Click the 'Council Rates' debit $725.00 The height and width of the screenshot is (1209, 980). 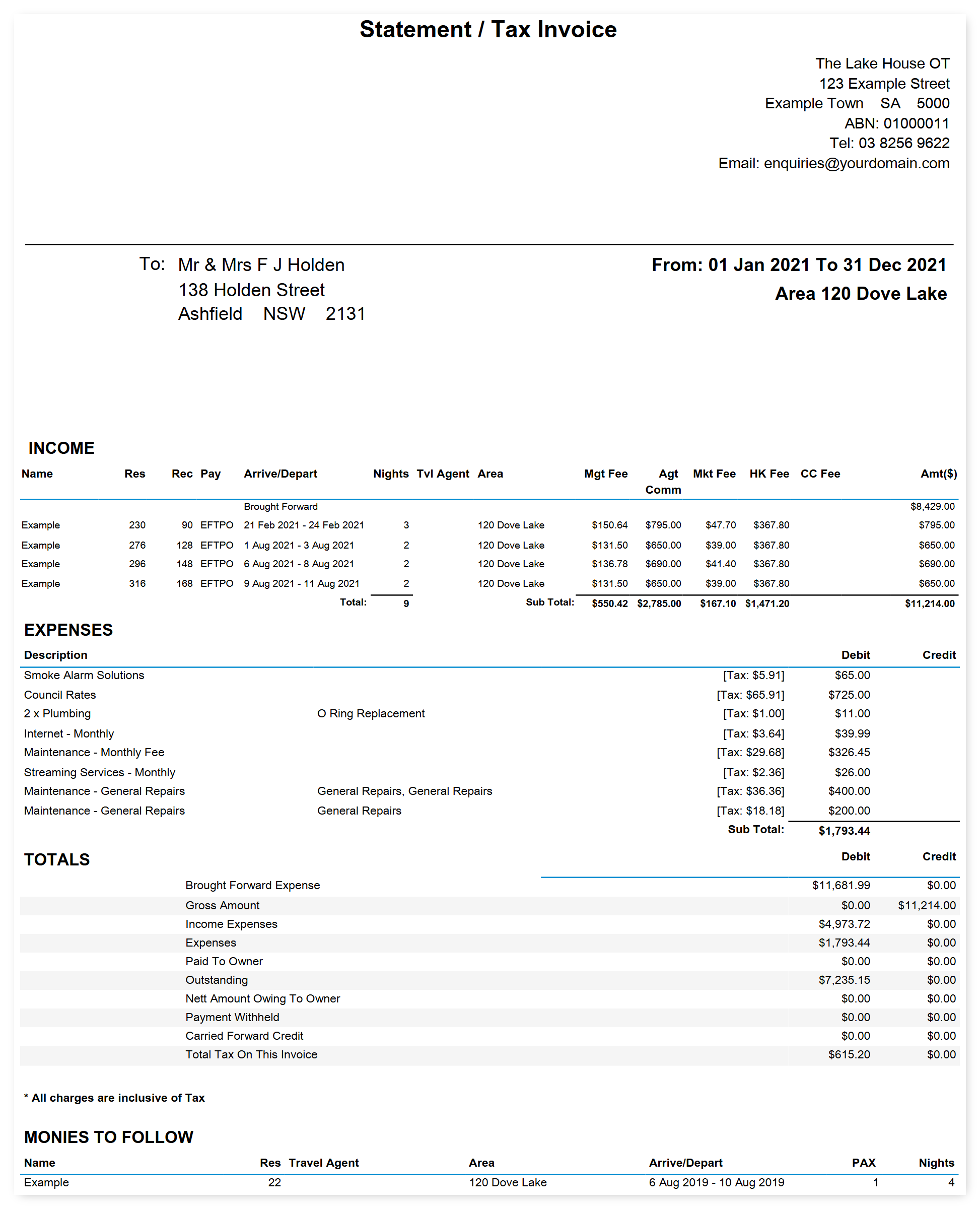pyautogui.click(x=849, y=695)
